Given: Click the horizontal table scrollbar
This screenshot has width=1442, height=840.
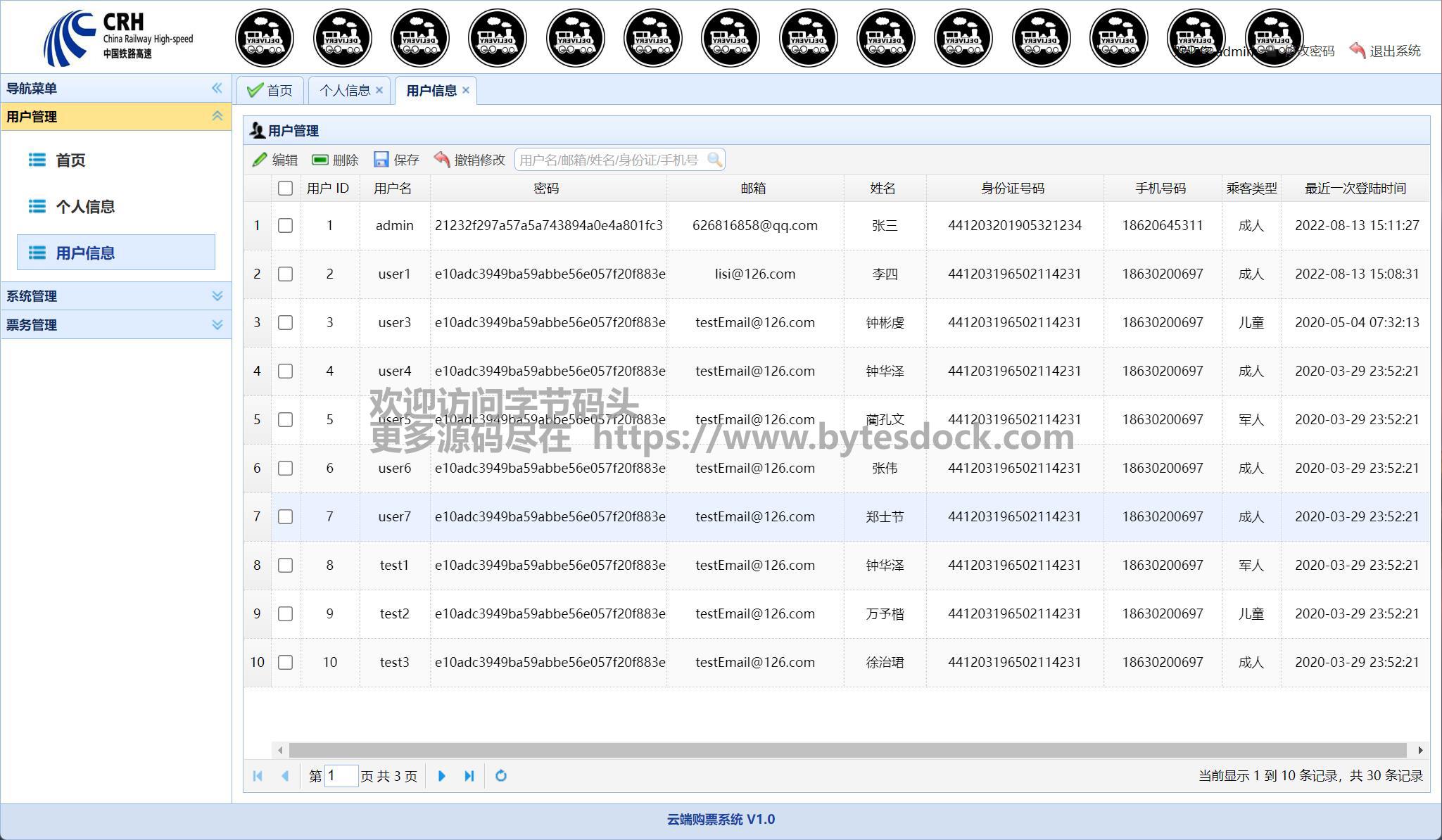Looking at the screenshot, I should pos(845,750).
